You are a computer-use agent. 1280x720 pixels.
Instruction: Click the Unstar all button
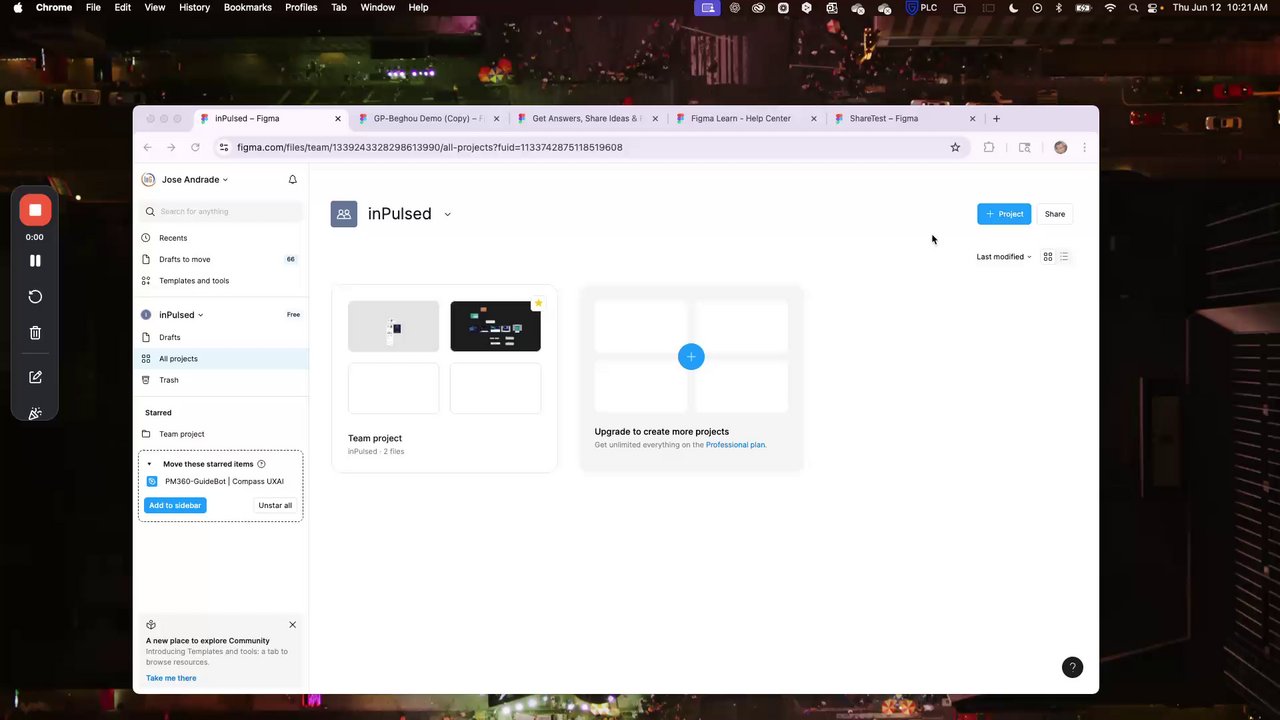pyautogui.click(x=275, y=506)
